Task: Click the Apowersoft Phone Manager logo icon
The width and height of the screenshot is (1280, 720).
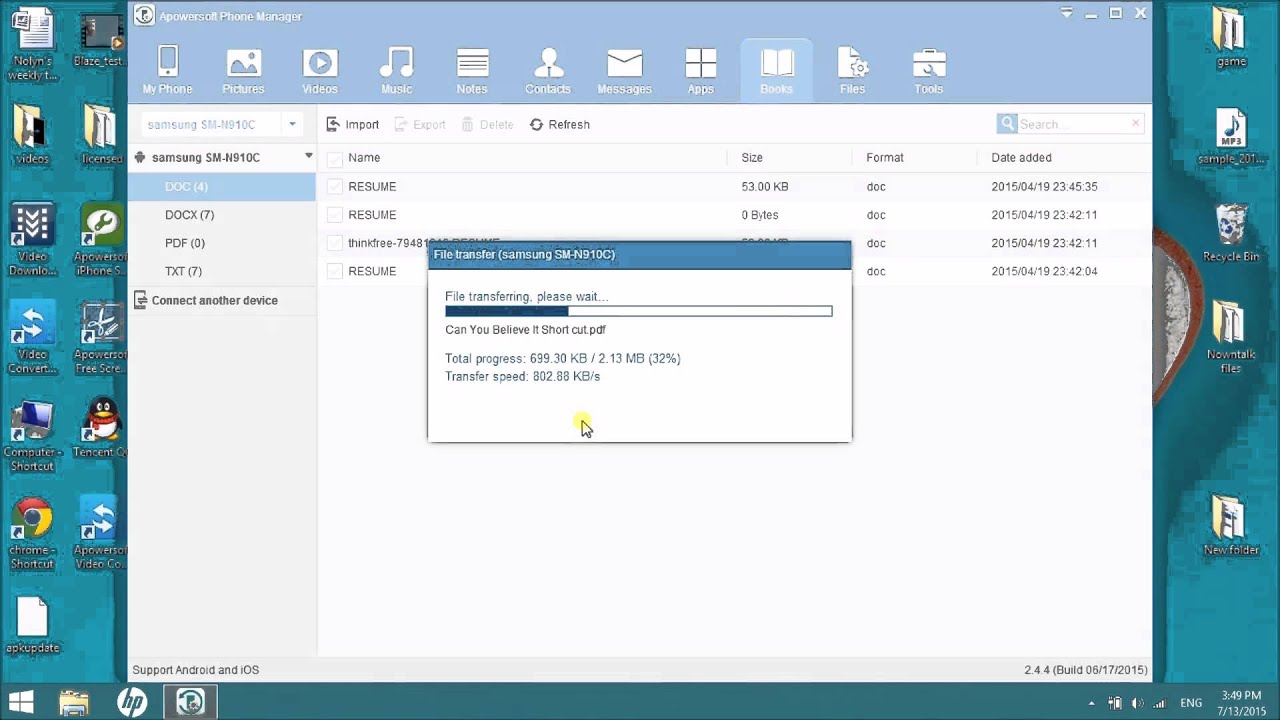Action: (x=145, y=16)
